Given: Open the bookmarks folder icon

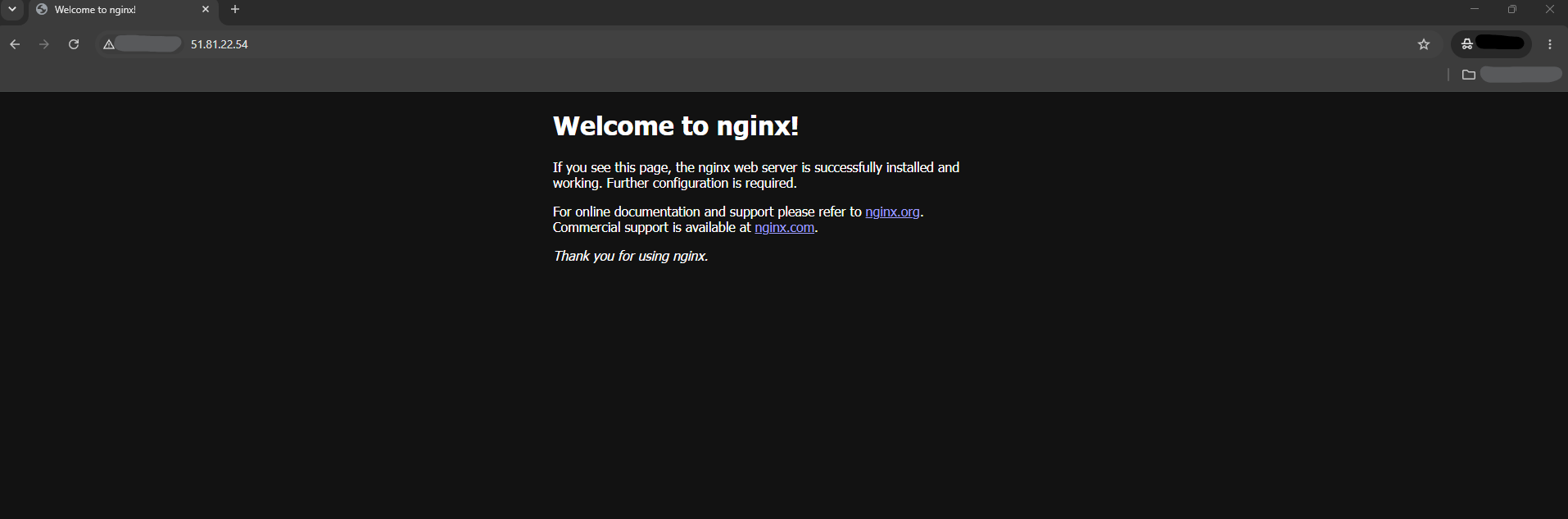Looking at the screenshot, I should point(1469,75).
